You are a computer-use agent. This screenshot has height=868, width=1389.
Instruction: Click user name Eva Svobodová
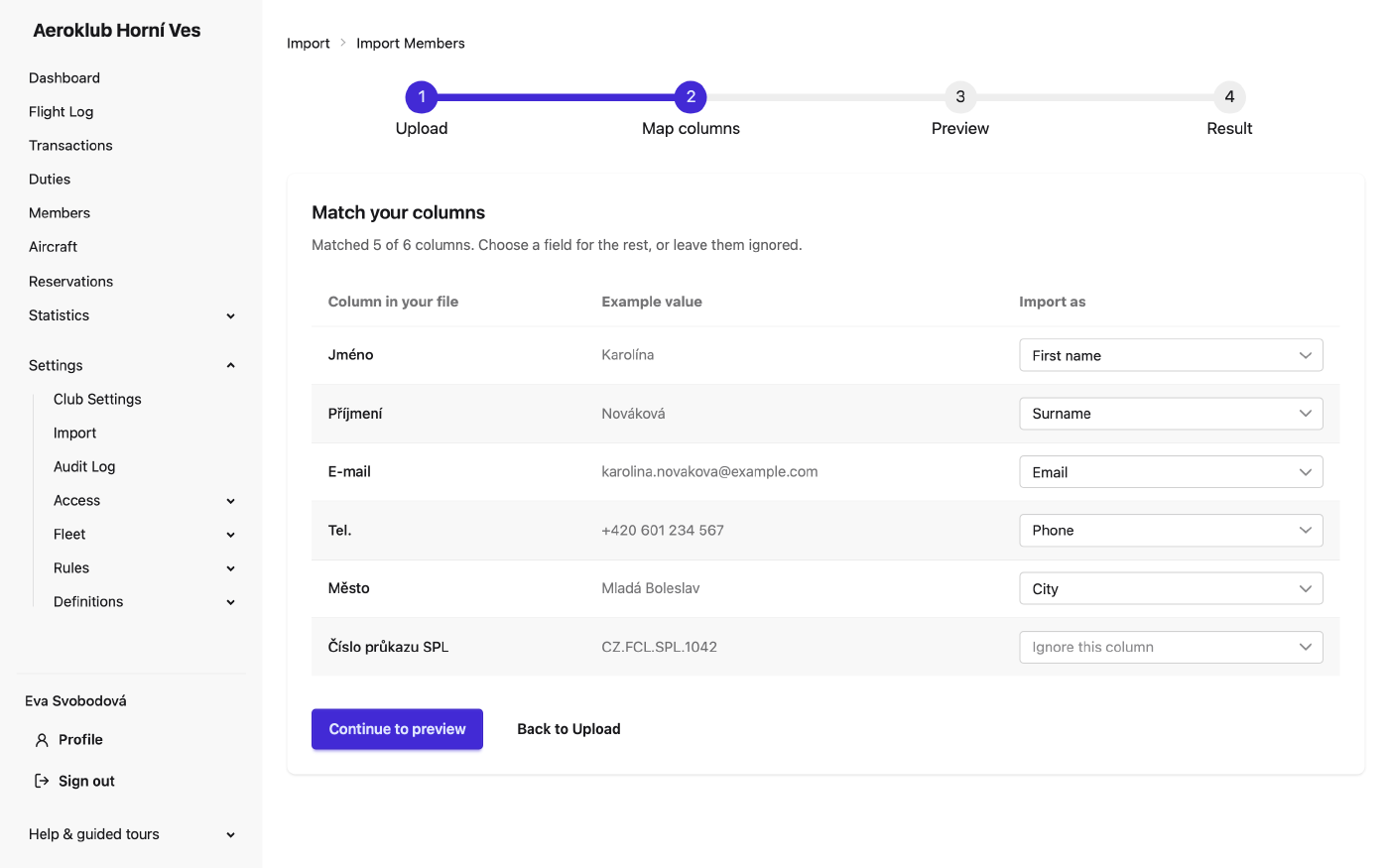(x=75, y=701)
